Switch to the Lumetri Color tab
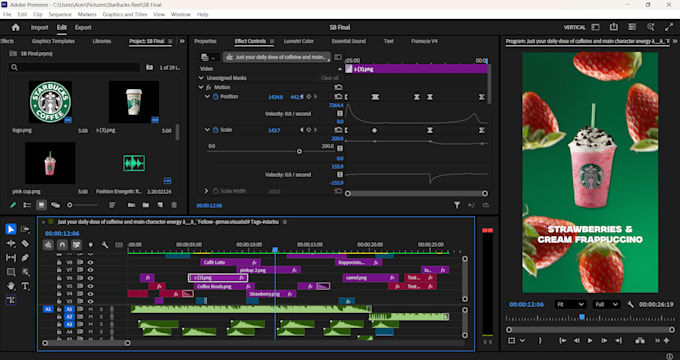The height and width of the screenshot is (360, 680). point(299,41)
